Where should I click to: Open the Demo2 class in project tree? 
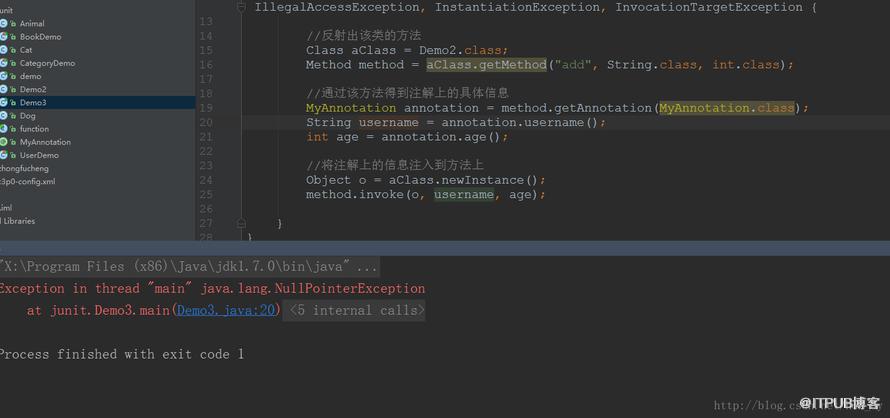(33, 89)
